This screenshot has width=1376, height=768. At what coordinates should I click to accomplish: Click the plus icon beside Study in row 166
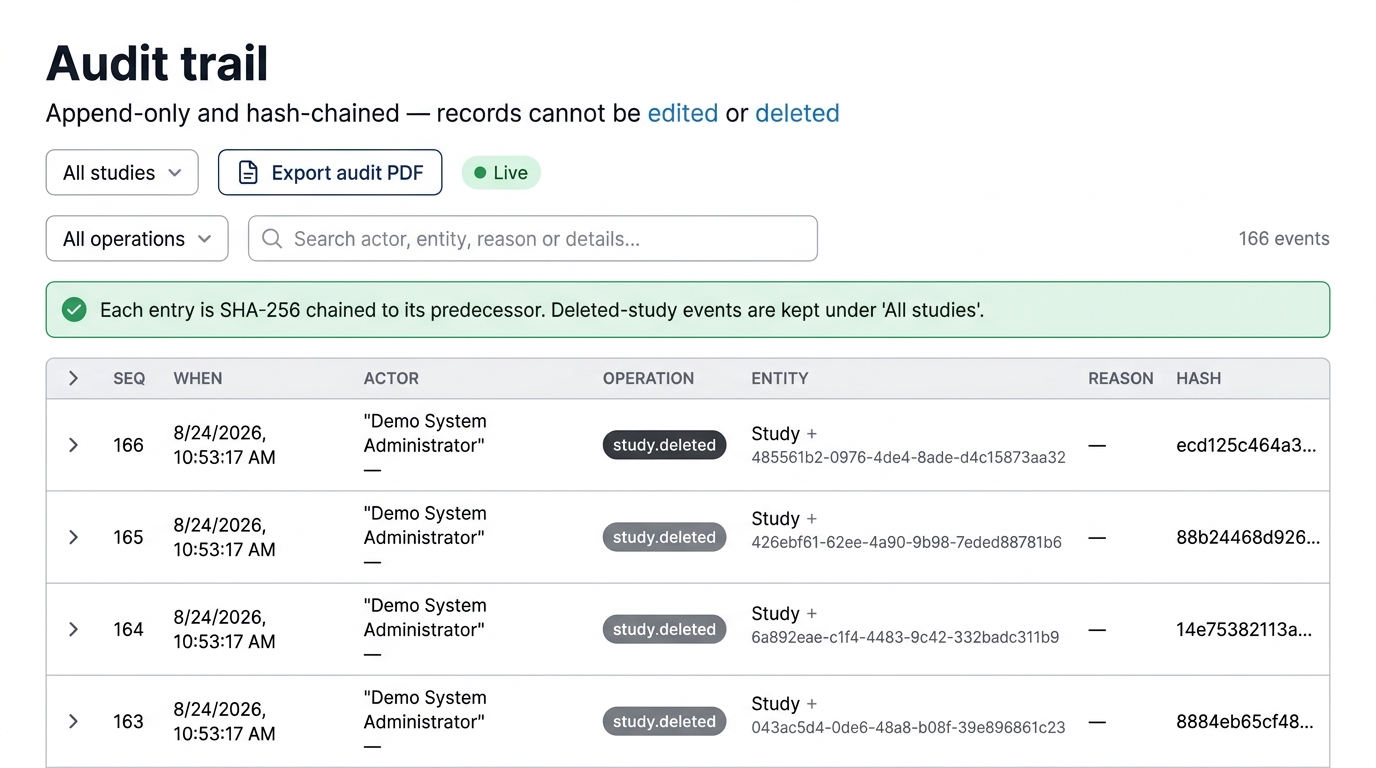(812, 434)
